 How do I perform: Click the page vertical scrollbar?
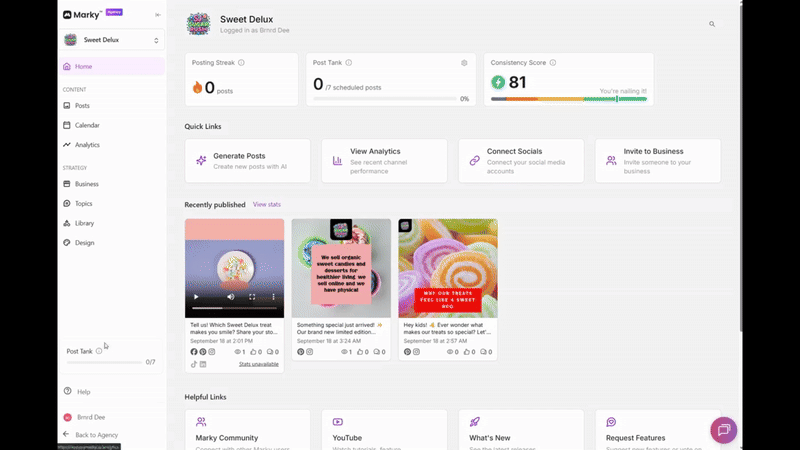[x=740, y=166]
